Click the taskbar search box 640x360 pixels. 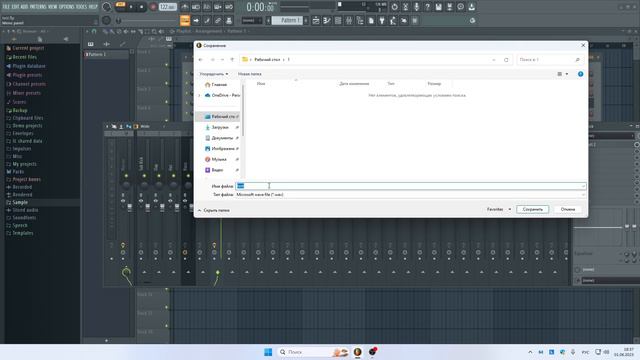(313, 352)
